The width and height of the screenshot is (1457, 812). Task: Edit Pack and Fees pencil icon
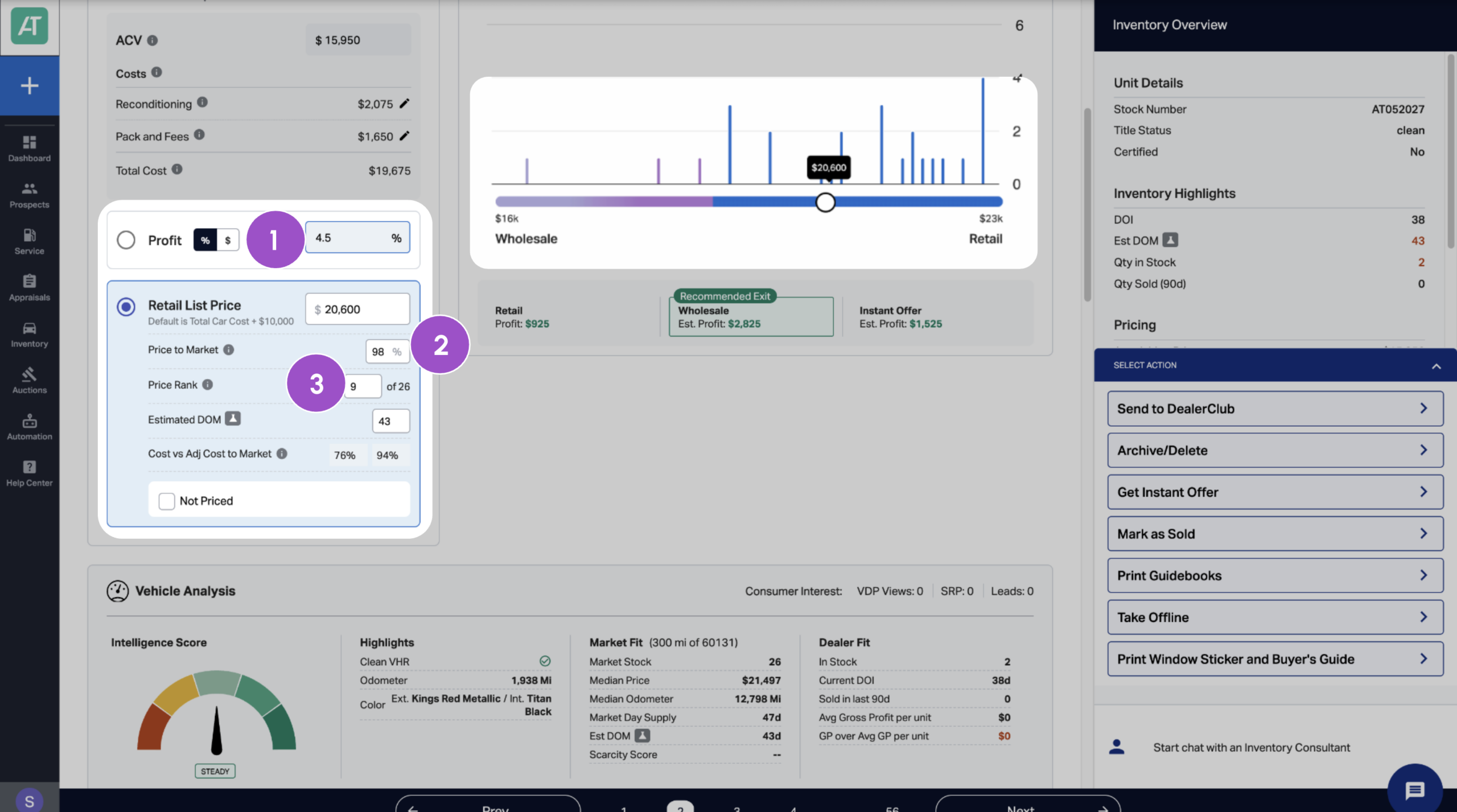tap(405, 136)
